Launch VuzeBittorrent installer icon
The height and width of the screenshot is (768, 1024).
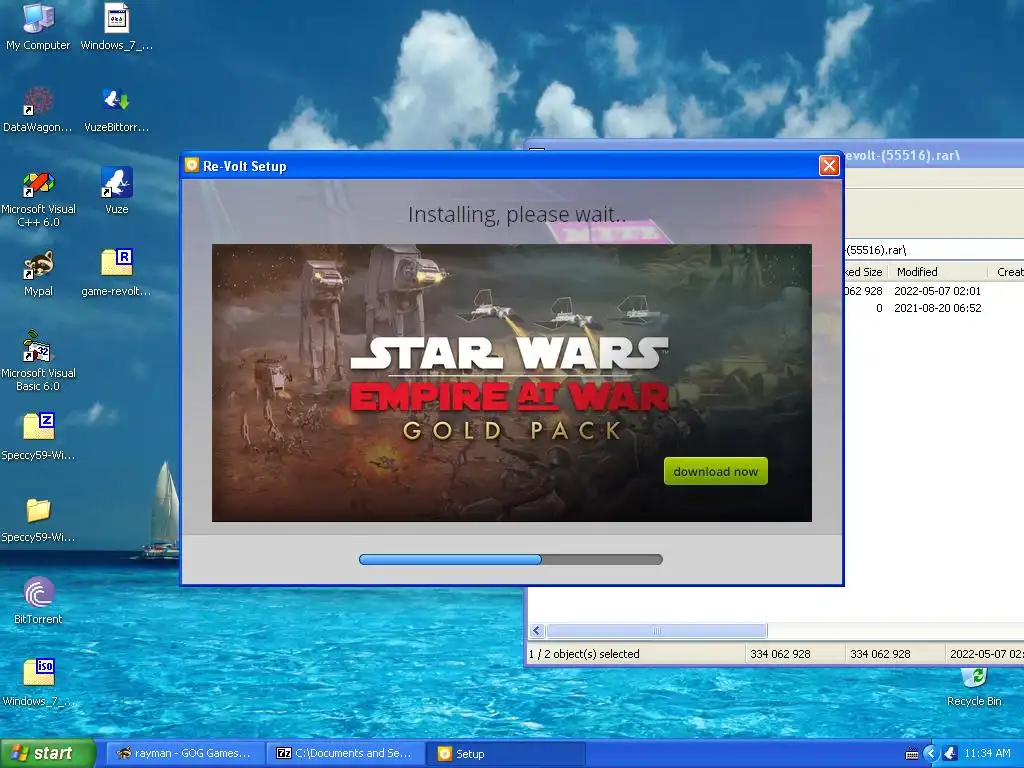pyautogui.click(x=116, y=109)
